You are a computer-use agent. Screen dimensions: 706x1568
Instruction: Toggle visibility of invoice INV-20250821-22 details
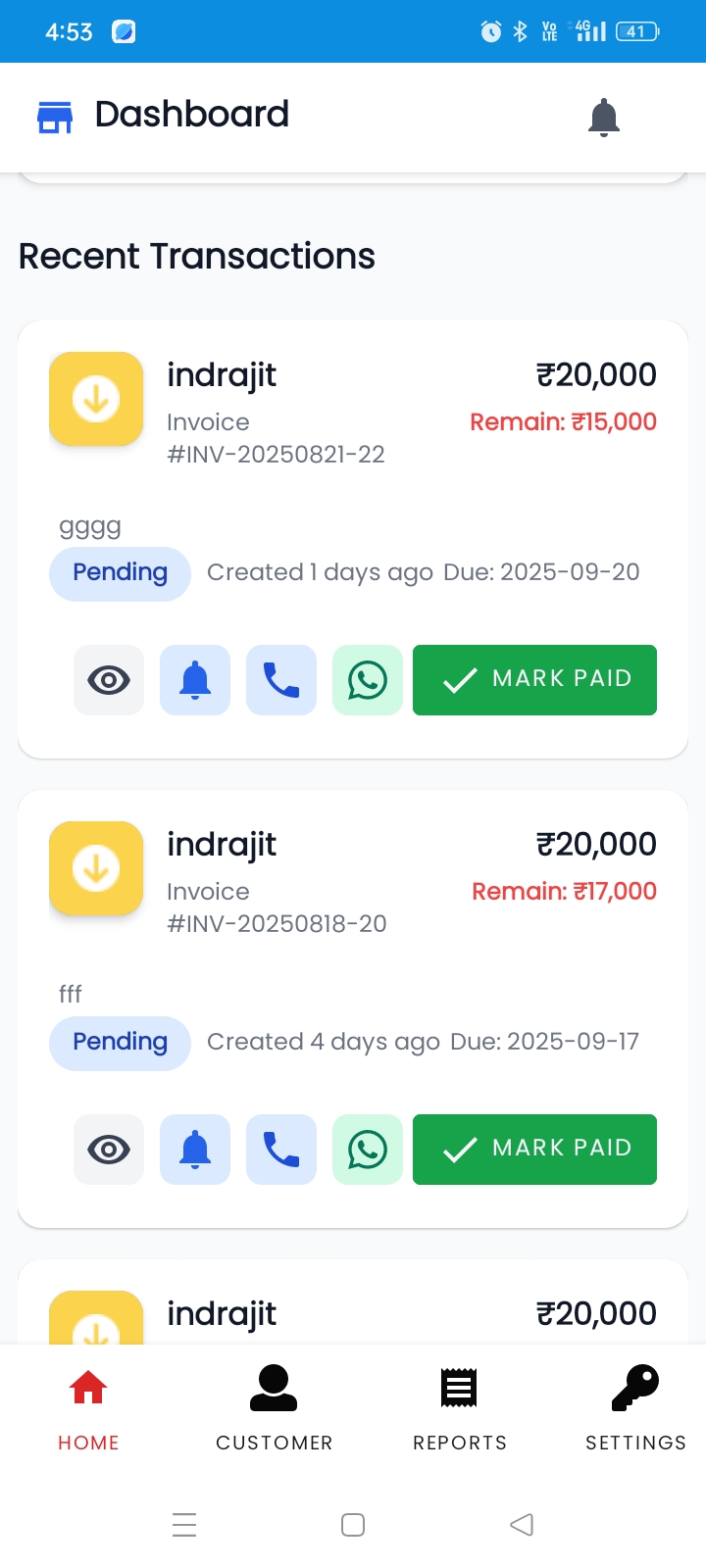click(108, 679)
